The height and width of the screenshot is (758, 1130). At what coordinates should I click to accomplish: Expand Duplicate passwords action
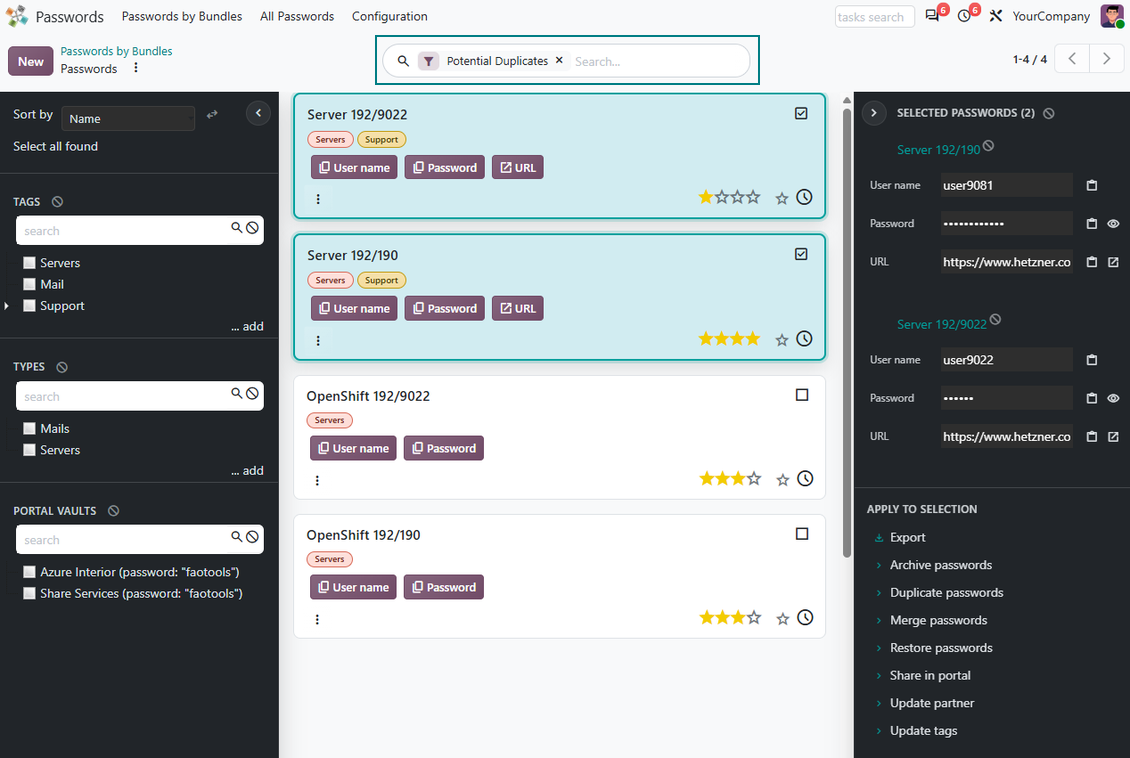coord(946,592)
